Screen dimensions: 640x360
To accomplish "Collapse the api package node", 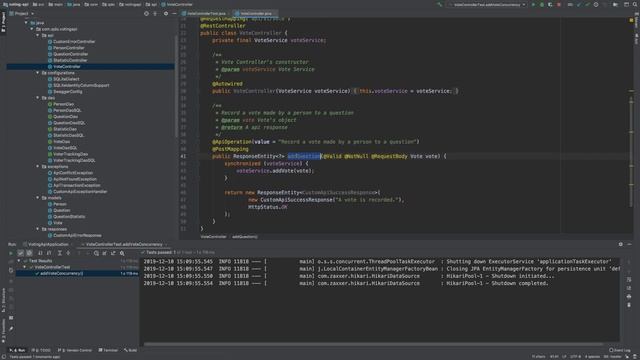I will 38,36.
